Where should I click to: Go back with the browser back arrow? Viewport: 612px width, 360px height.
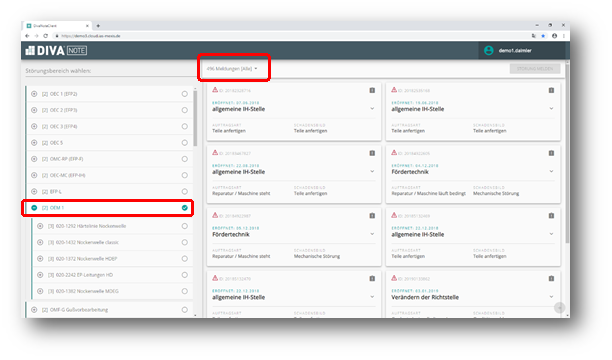(27, 36)
